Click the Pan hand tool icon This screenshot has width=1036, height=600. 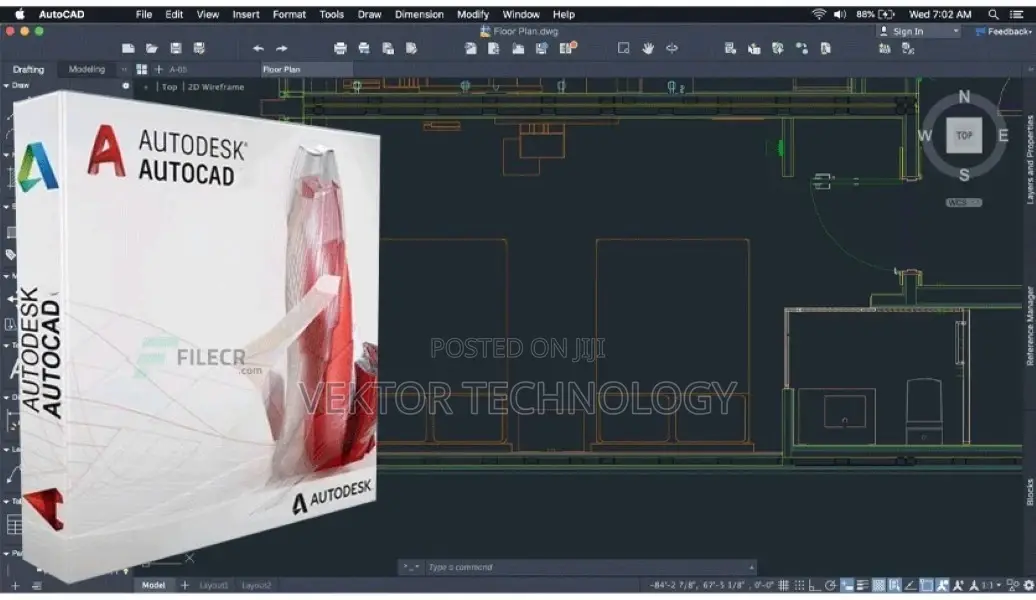click(648, 48)
